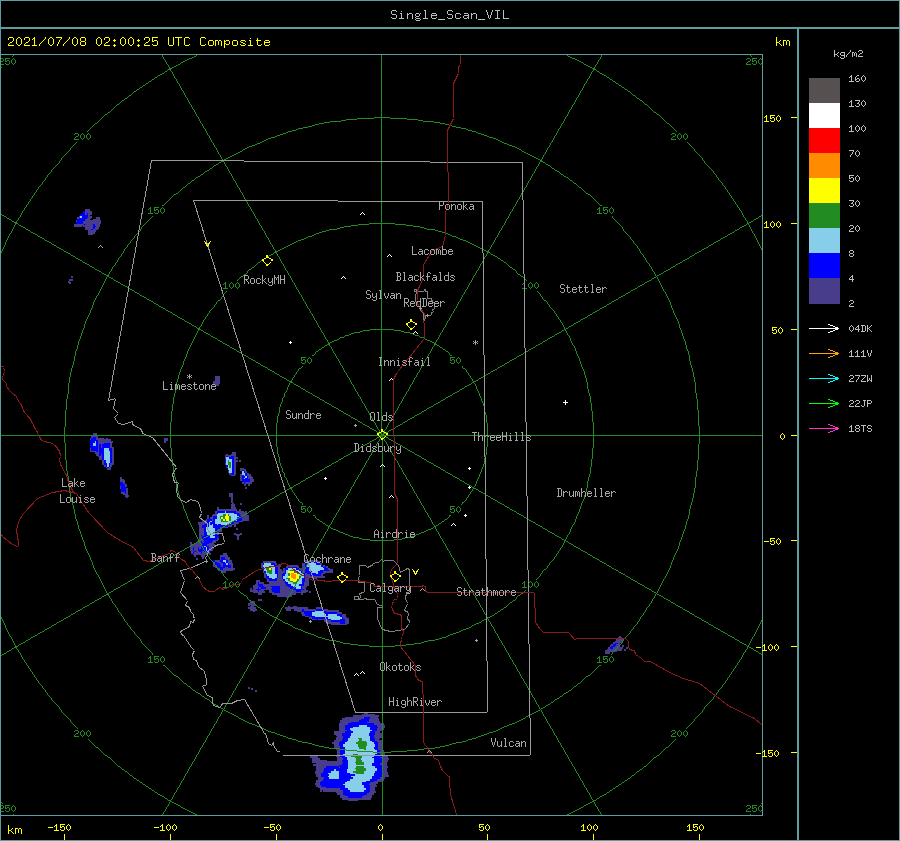Click the Vulcan label
900x841 pixels.
tap(508, 743)
